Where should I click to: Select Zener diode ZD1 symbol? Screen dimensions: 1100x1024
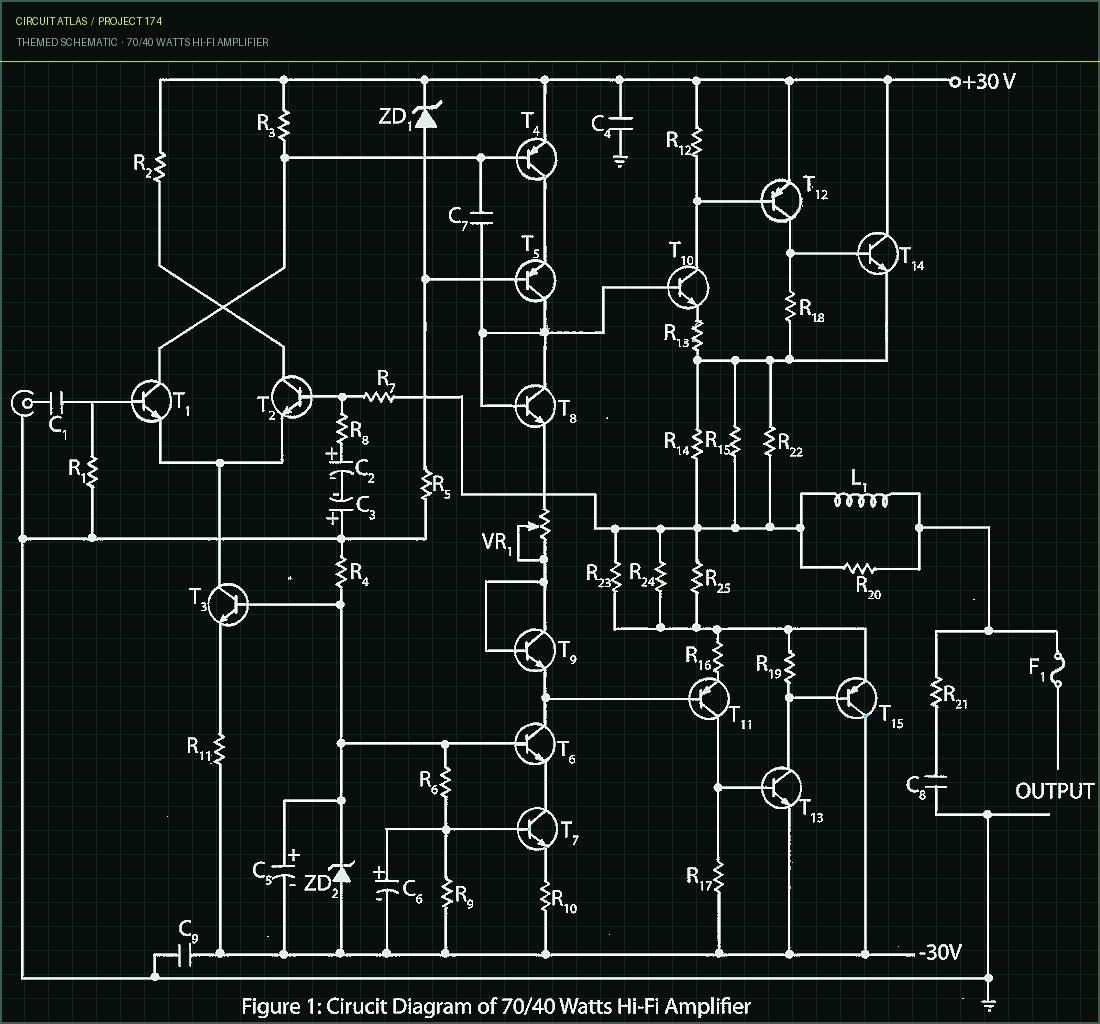click(x=426, y=116)
